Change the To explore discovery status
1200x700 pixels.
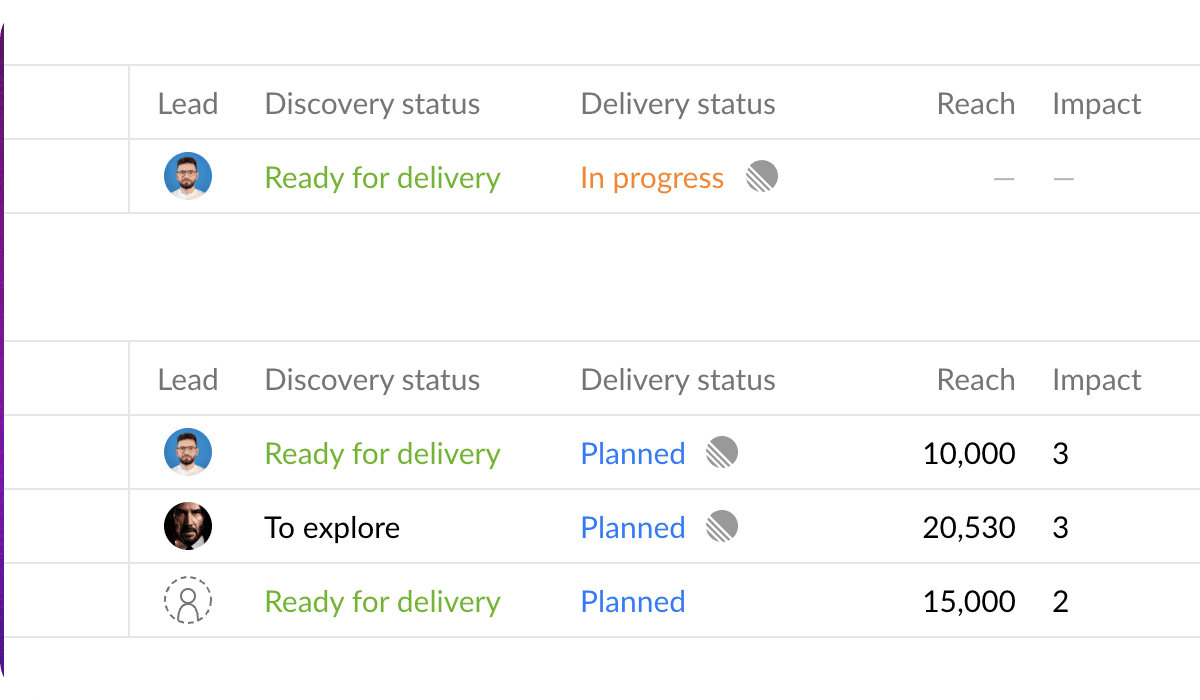point(332,528)
